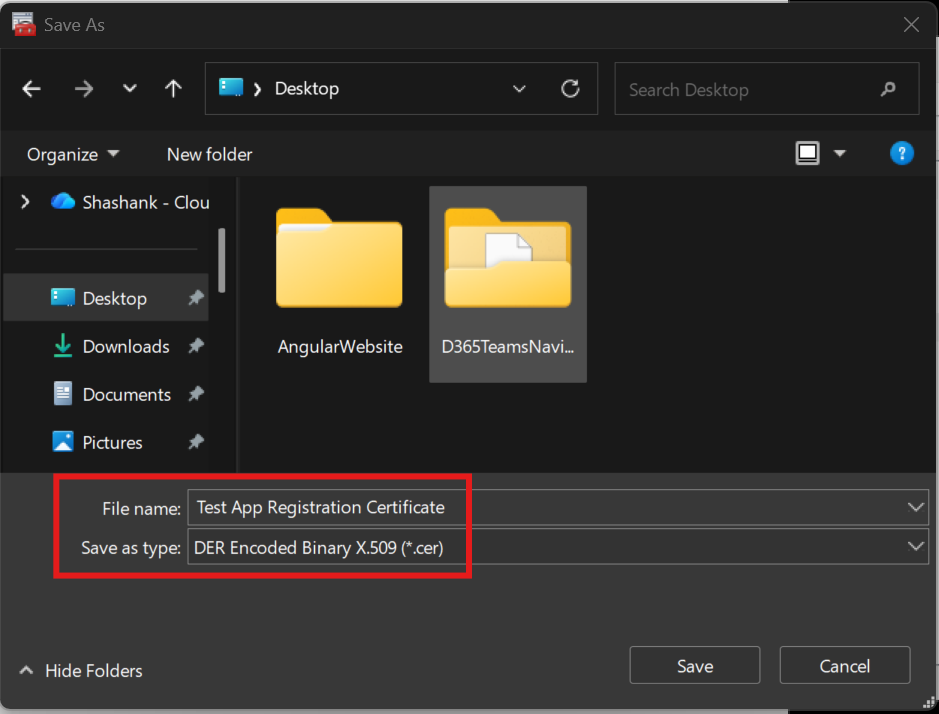Create a New folder
This screenshot has height=714, width=939.
point(210,155)
